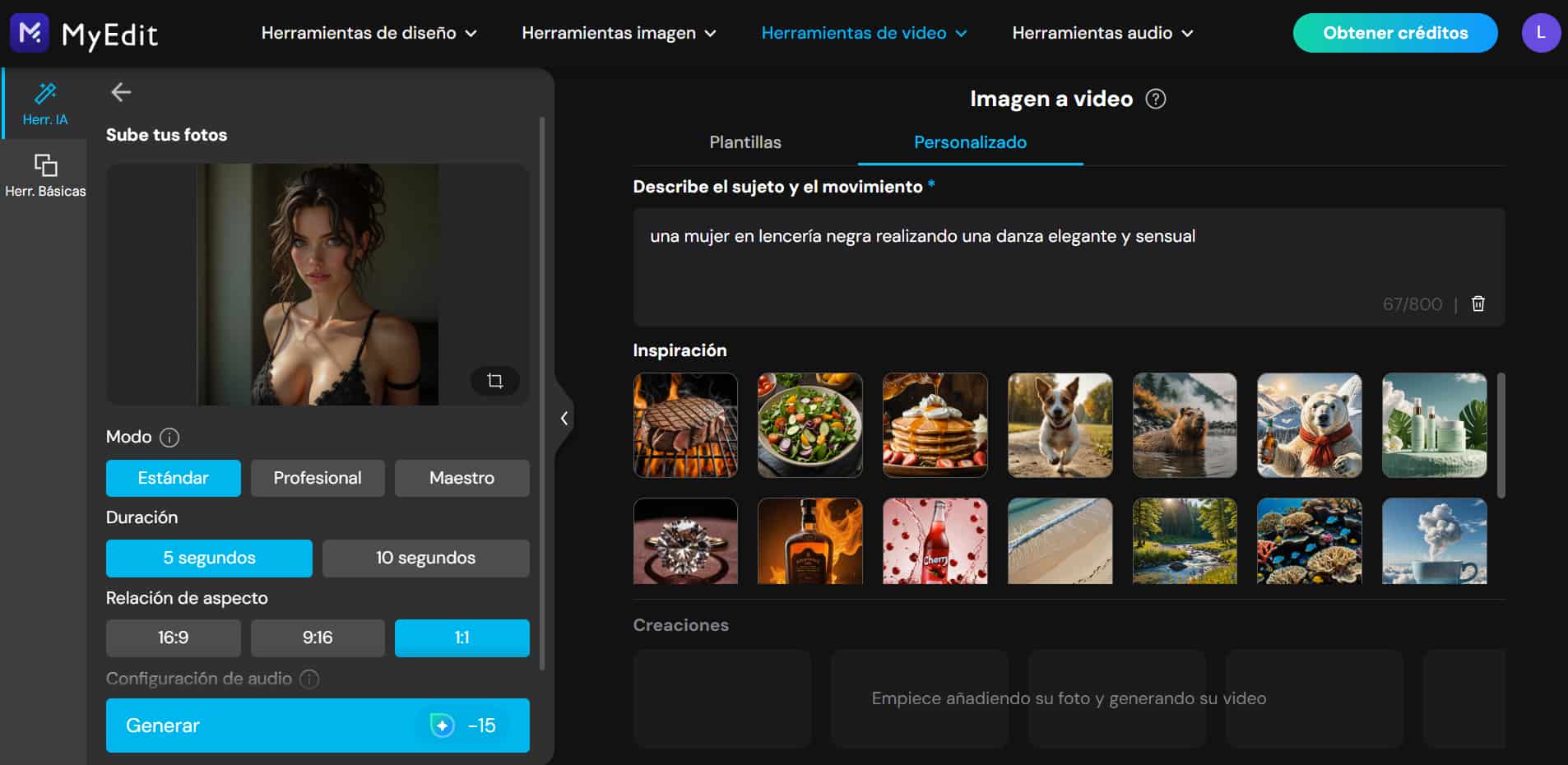Switch duration to 10 segundos
This screenshot has width=1568, height=765.
(x=425, y=558)
